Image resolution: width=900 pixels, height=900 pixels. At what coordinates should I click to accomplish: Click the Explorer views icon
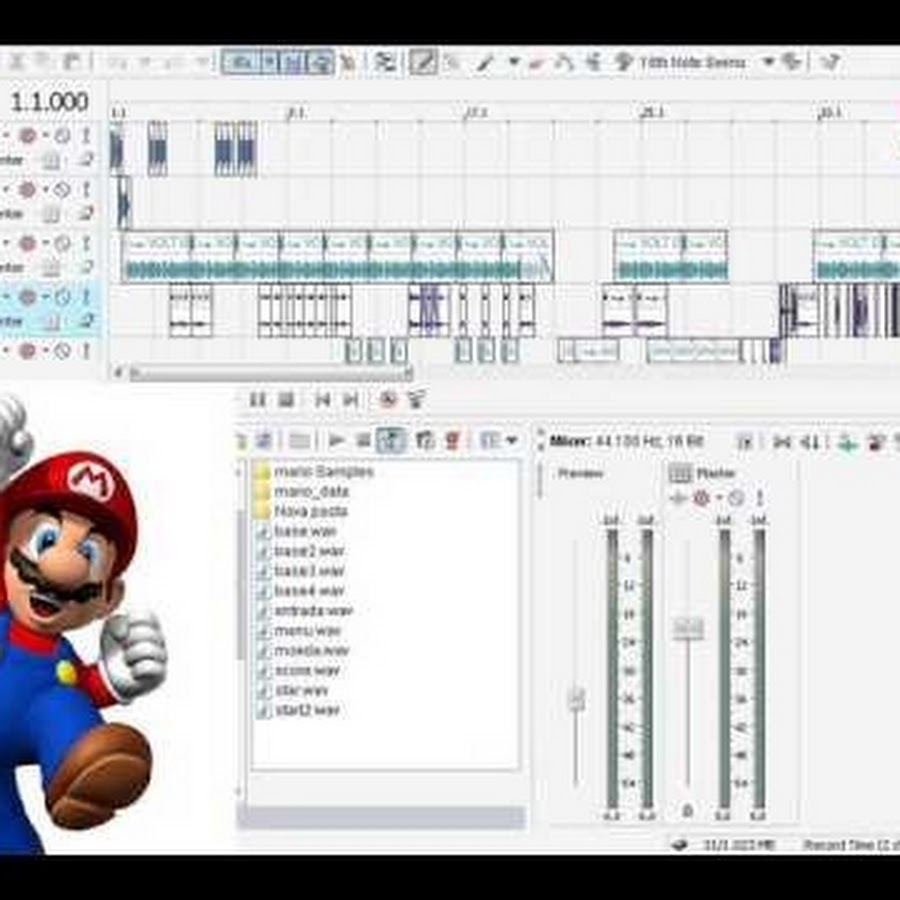(x=490, y=440)
